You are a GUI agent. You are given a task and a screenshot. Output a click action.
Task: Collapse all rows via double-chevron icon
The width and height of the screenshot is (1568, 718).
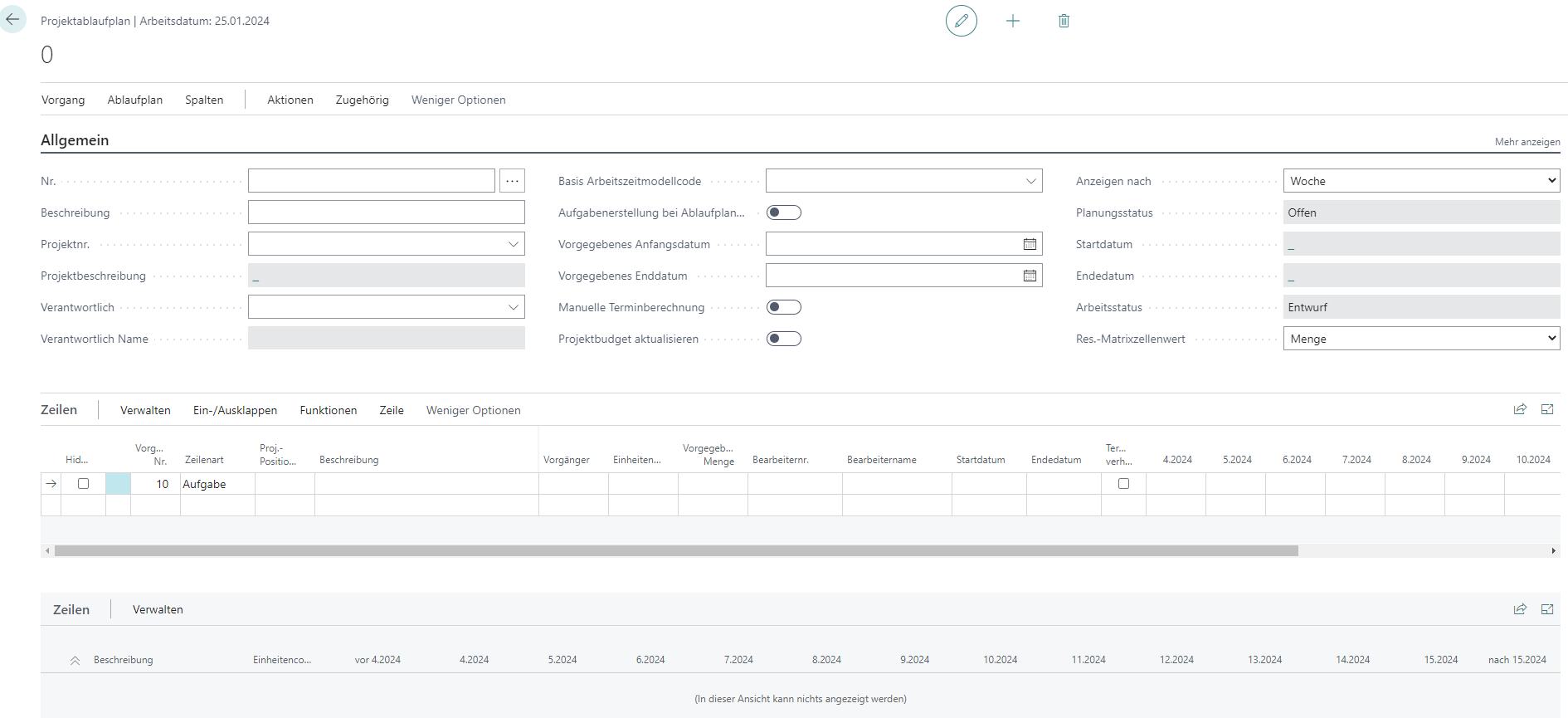pos(75,661)
